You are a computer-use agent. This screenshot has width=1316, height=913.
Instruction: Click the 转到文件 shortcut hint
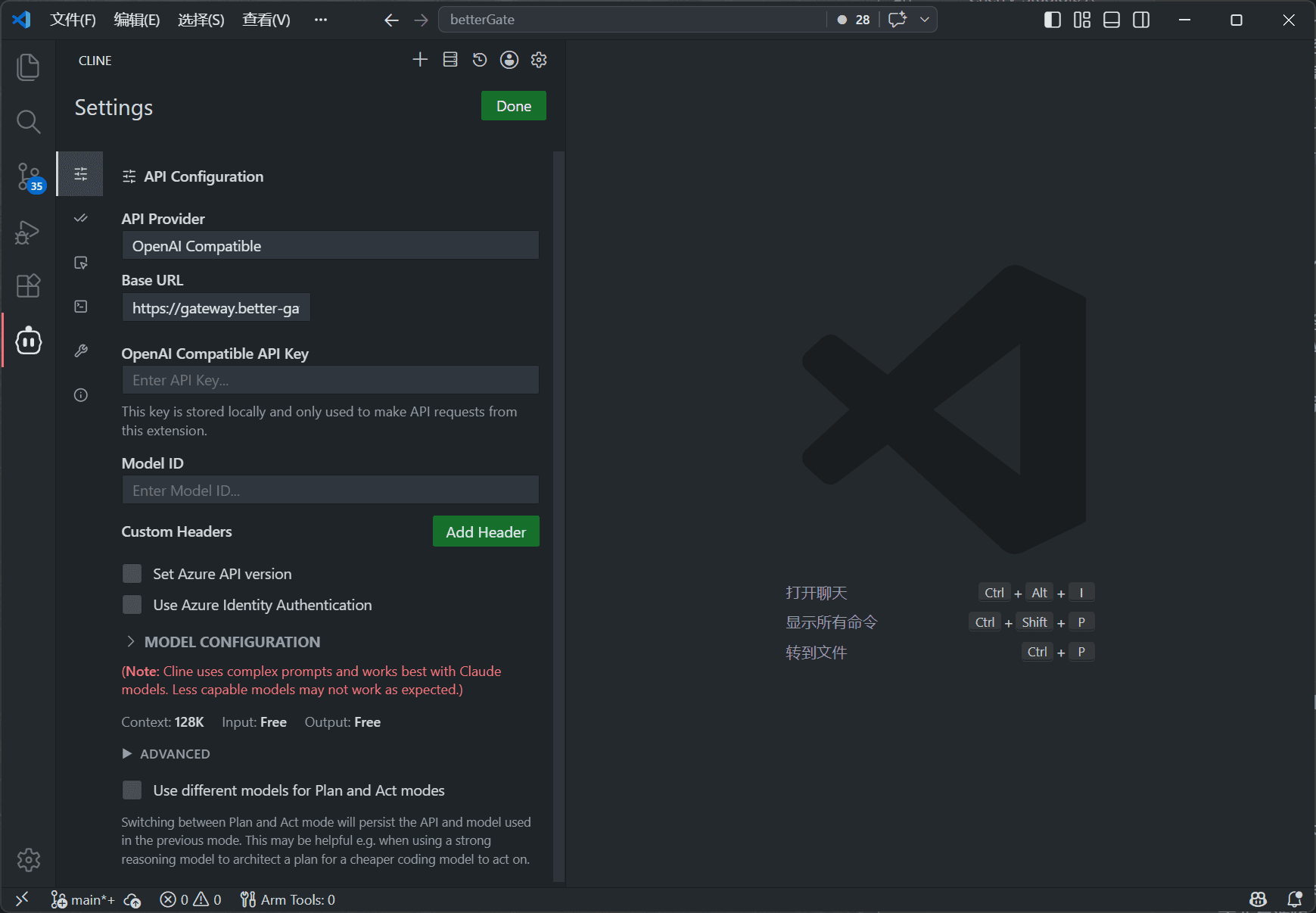[x=817, y=652]
